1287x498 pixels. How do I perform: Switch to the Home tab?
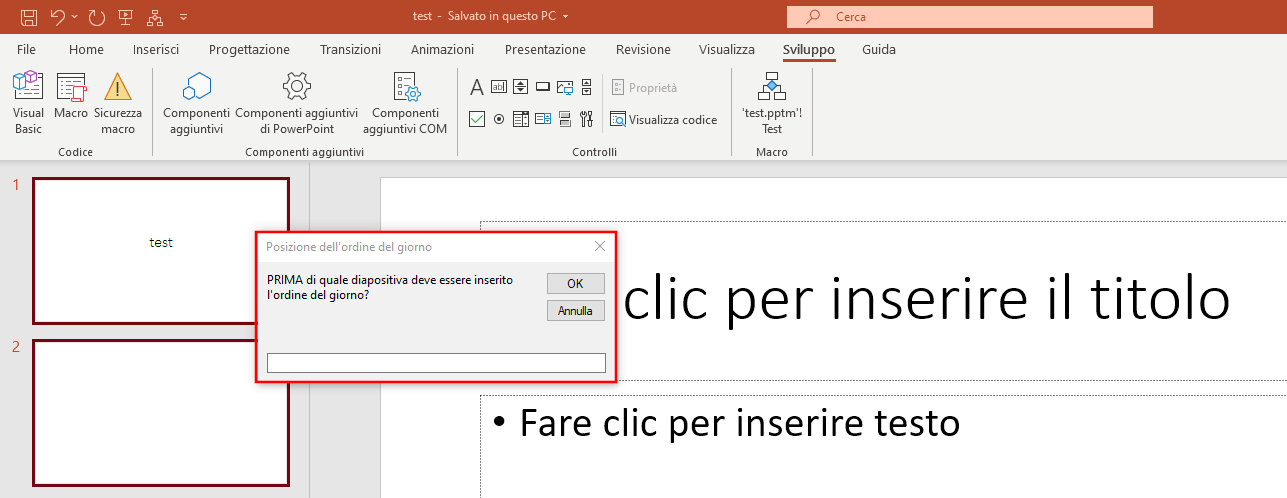pos(86,49)
